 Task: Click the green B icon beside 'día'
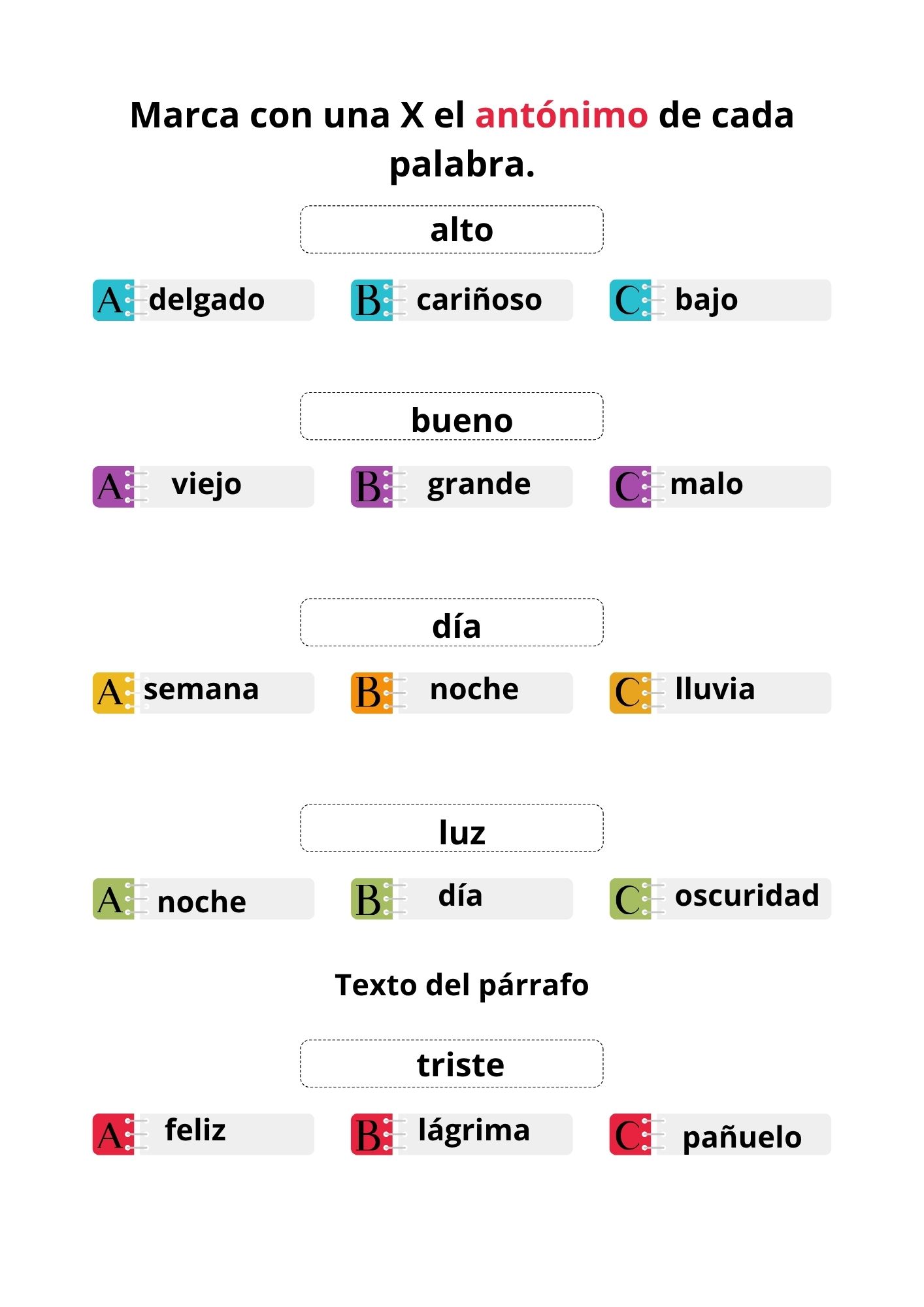(371, 899)
